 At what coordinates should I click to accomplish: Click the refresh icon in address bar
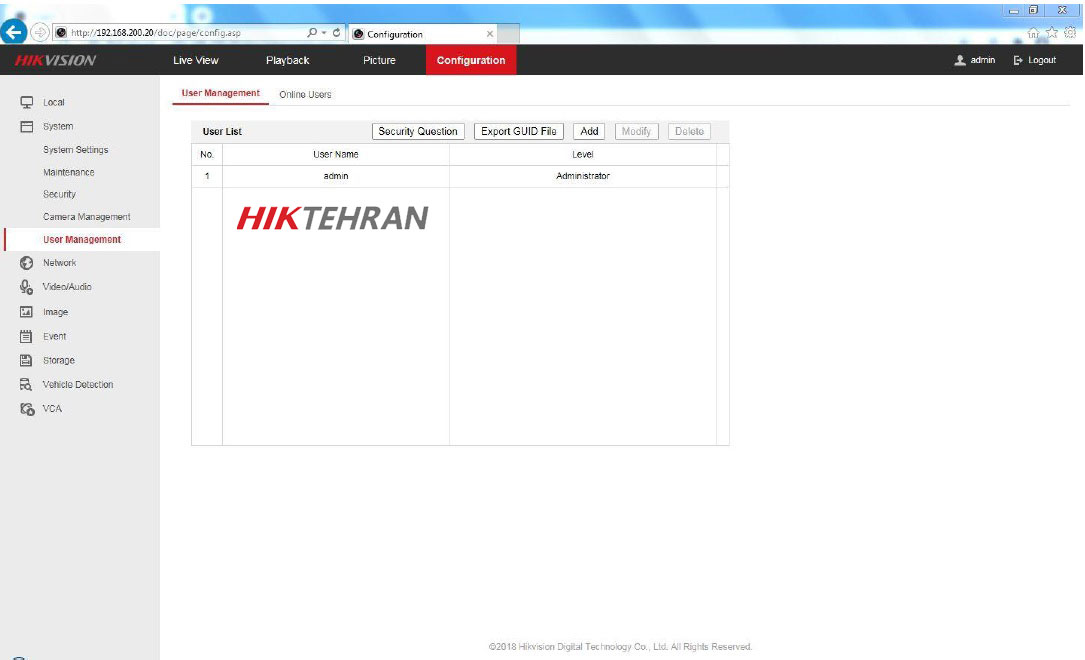(336, 33)
